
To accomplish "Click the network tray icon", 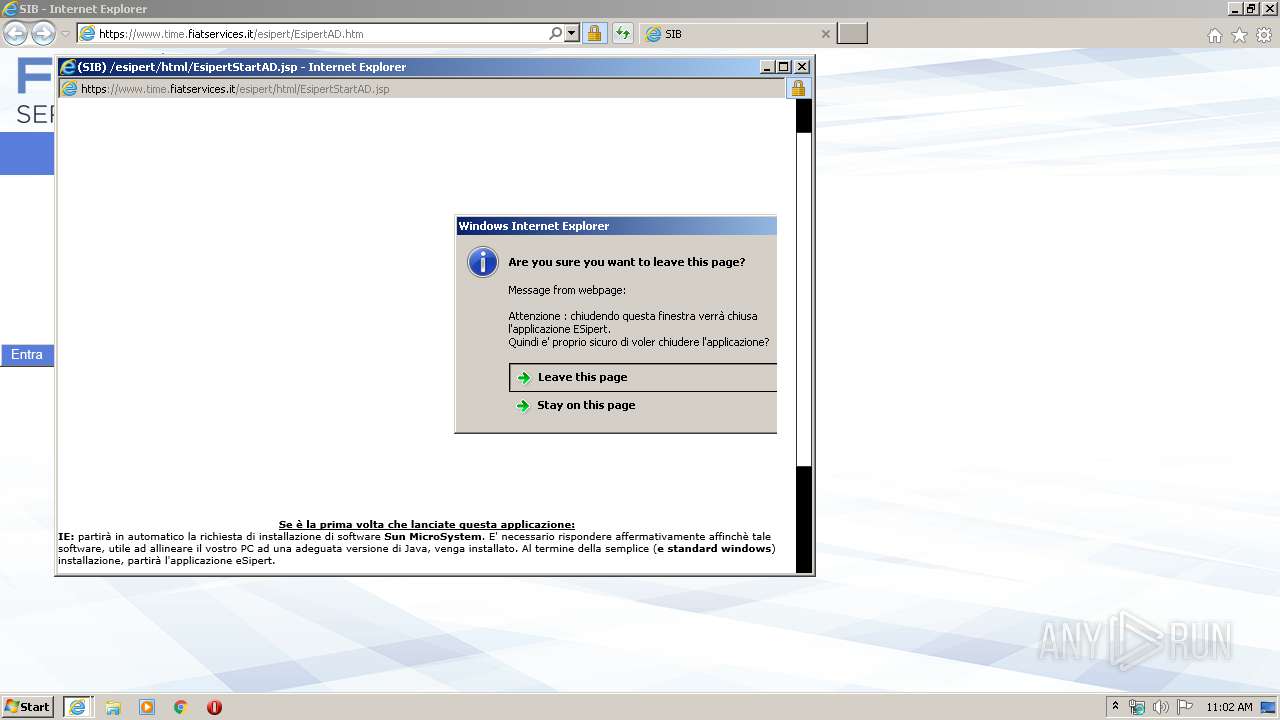I will (x=1137, y=707).
